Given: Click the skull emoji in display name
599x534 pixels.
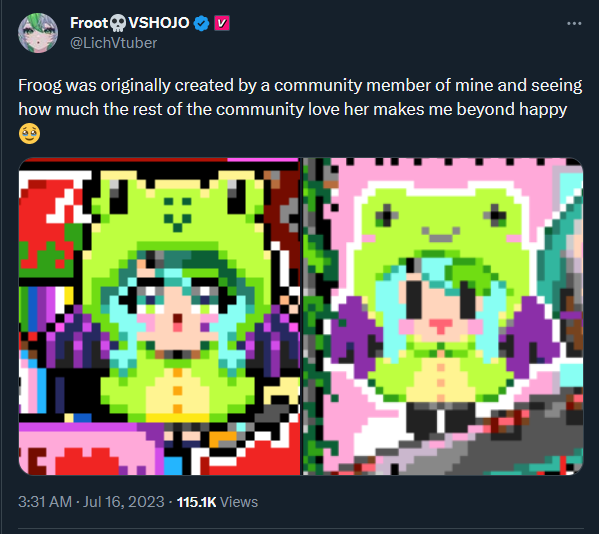Looking at the screenshot, I should pos(118,23).
